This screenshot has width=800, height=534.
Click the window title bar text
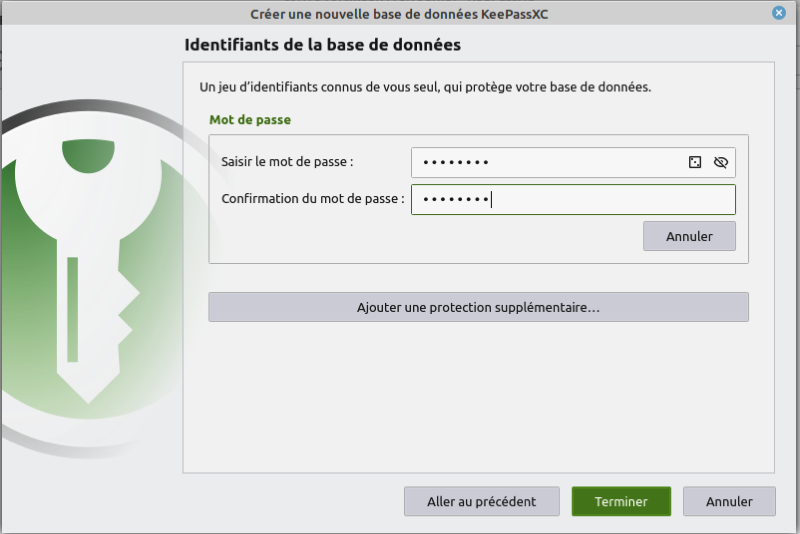tap(399, 13)
